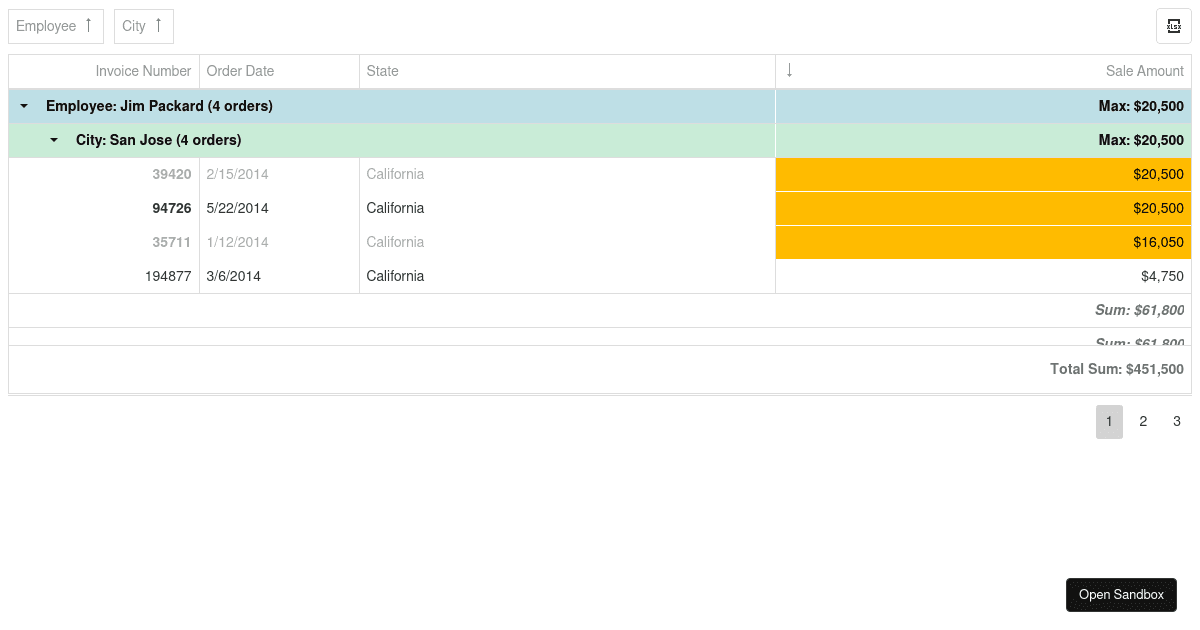The width and height of the screenshot is (1200, 630).
Task: Sort by Order Date column header
Action: click(x=240, y=71)
